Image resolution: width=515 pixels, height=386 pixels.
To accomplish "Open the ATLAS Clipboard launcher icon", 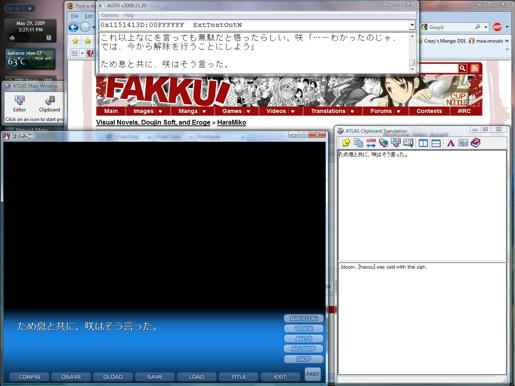I will pos(49,104).
